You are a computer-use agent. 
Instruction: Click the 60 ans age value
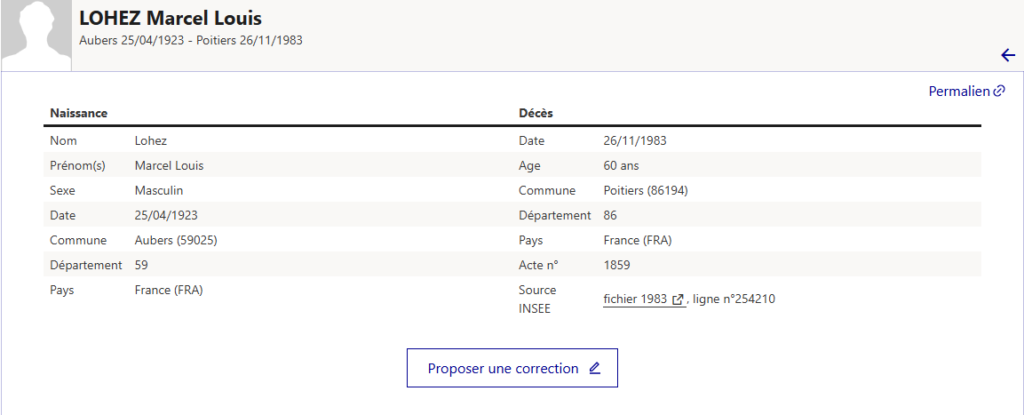(x=621, y=165)
